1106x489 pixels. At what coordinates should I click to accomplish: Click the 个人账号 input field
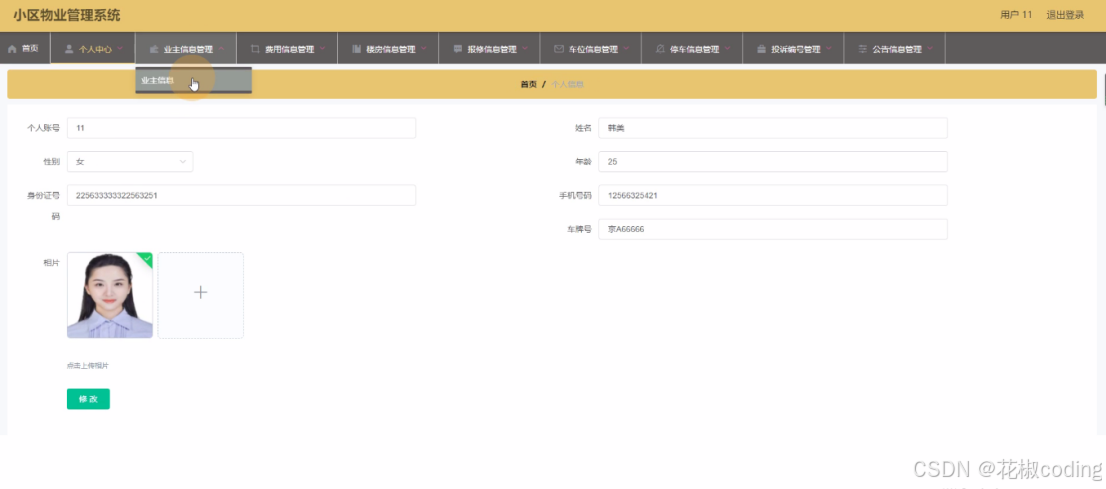(x=241, y=128)
